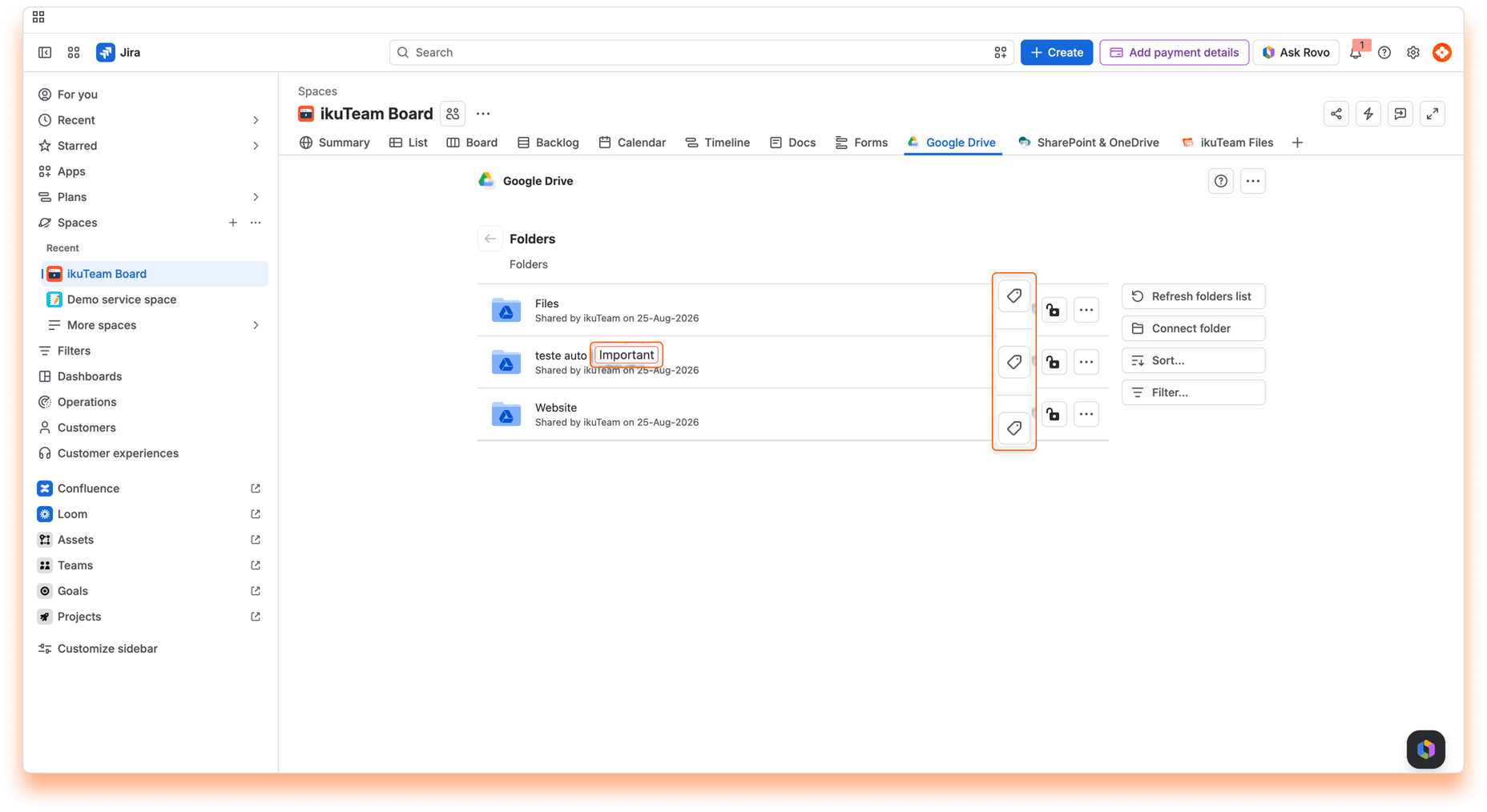Screen dimensions: 1487x812
Task: Open the Spaces more actions menu
Action: pyautogui.click(x=256, y=223)
